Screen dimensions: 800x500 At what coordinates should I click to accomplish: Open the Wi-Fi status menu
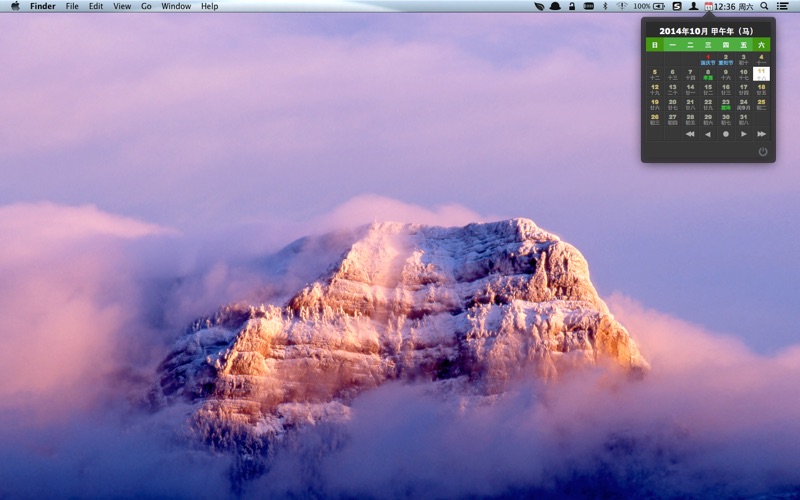coord(621,6)
